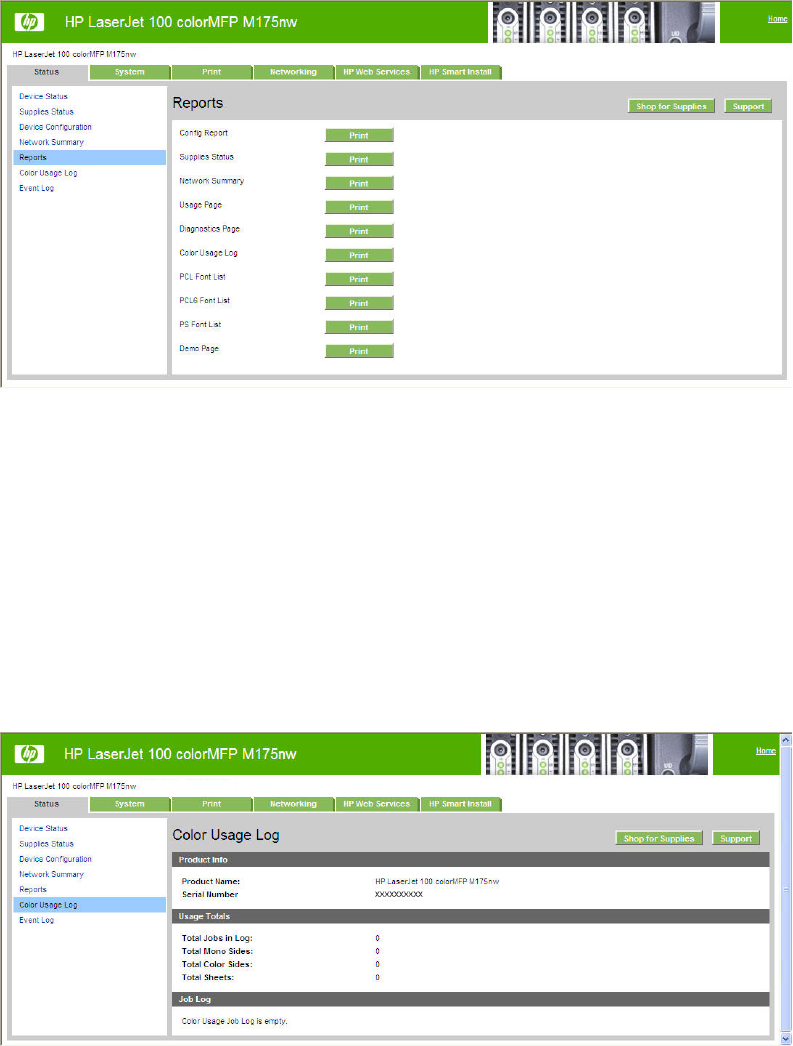
Task: Print the PS Font List
Action: tap(359, 328)
